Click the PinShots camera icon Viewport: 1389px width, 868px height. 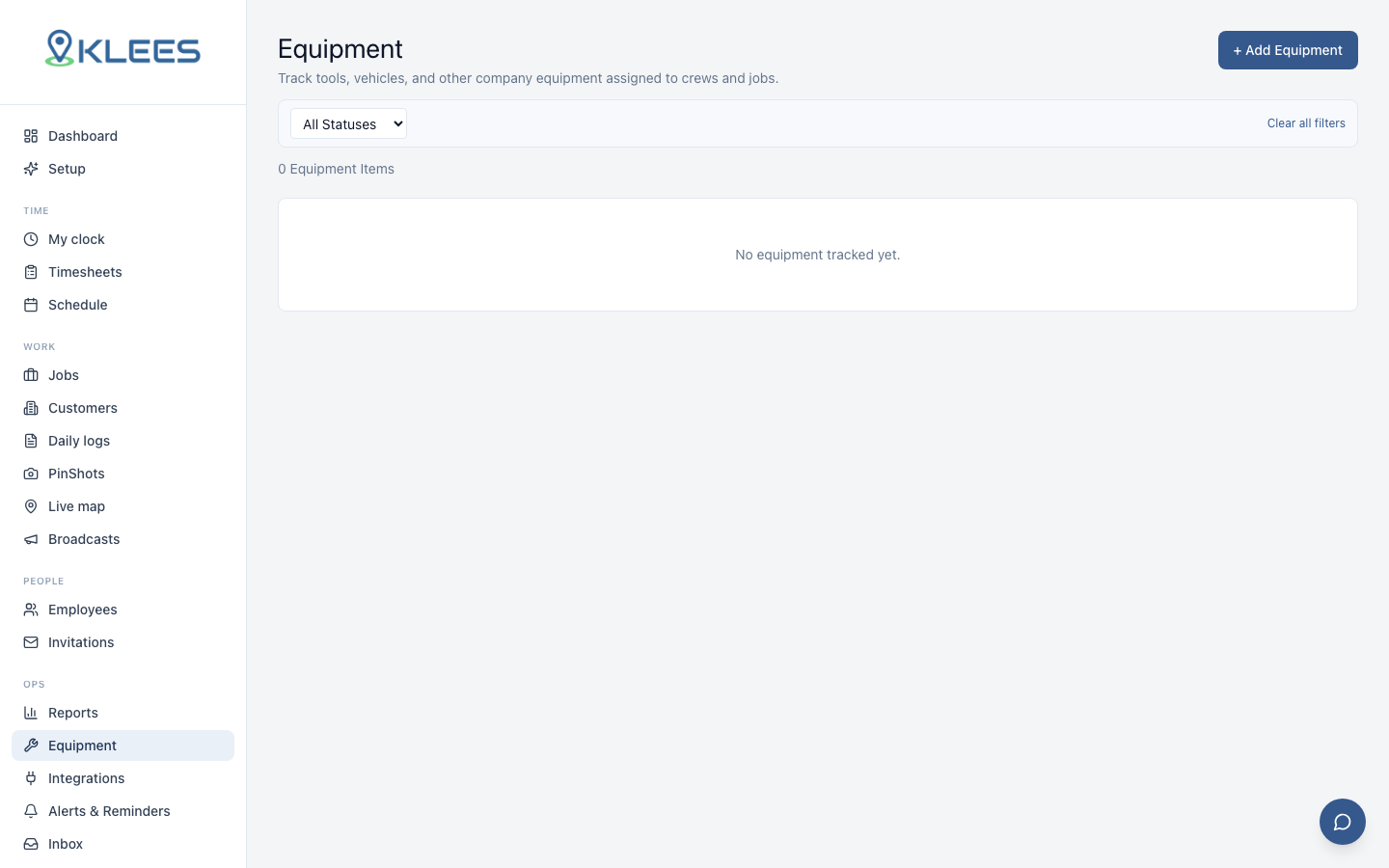click(x=31, y=474)
